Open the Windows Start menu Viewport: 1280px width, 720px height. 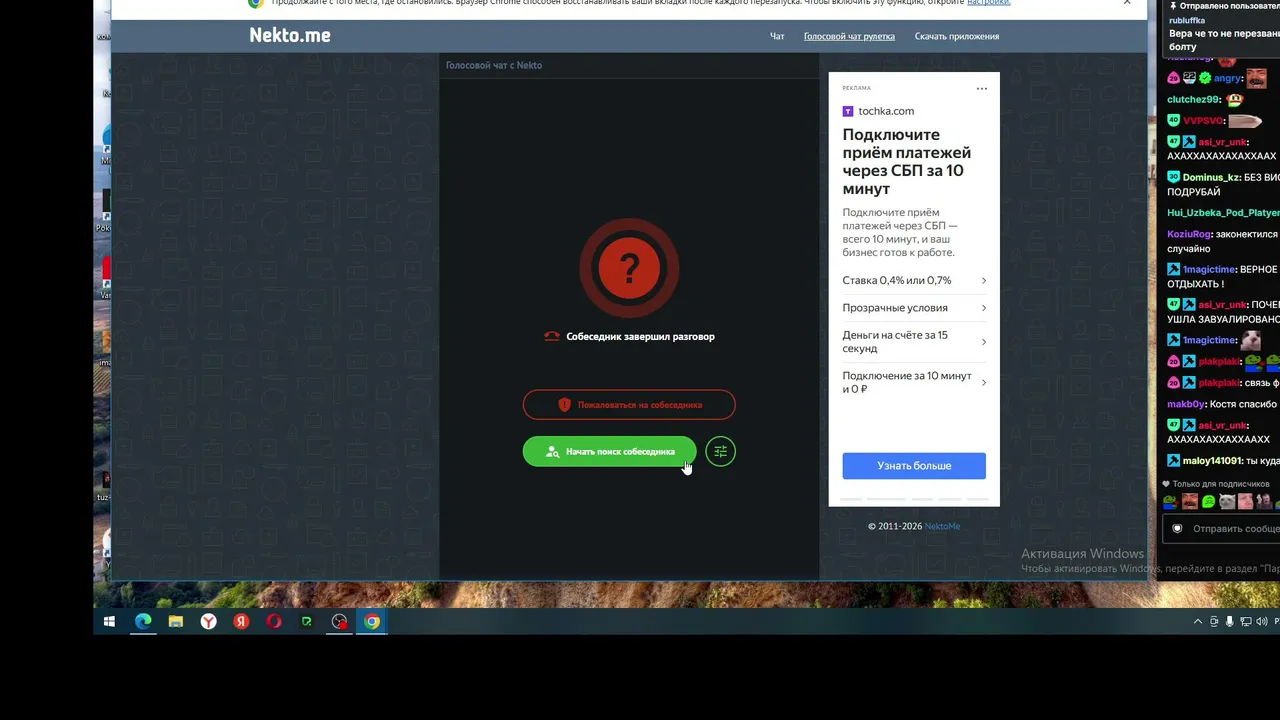coord(110,622)
